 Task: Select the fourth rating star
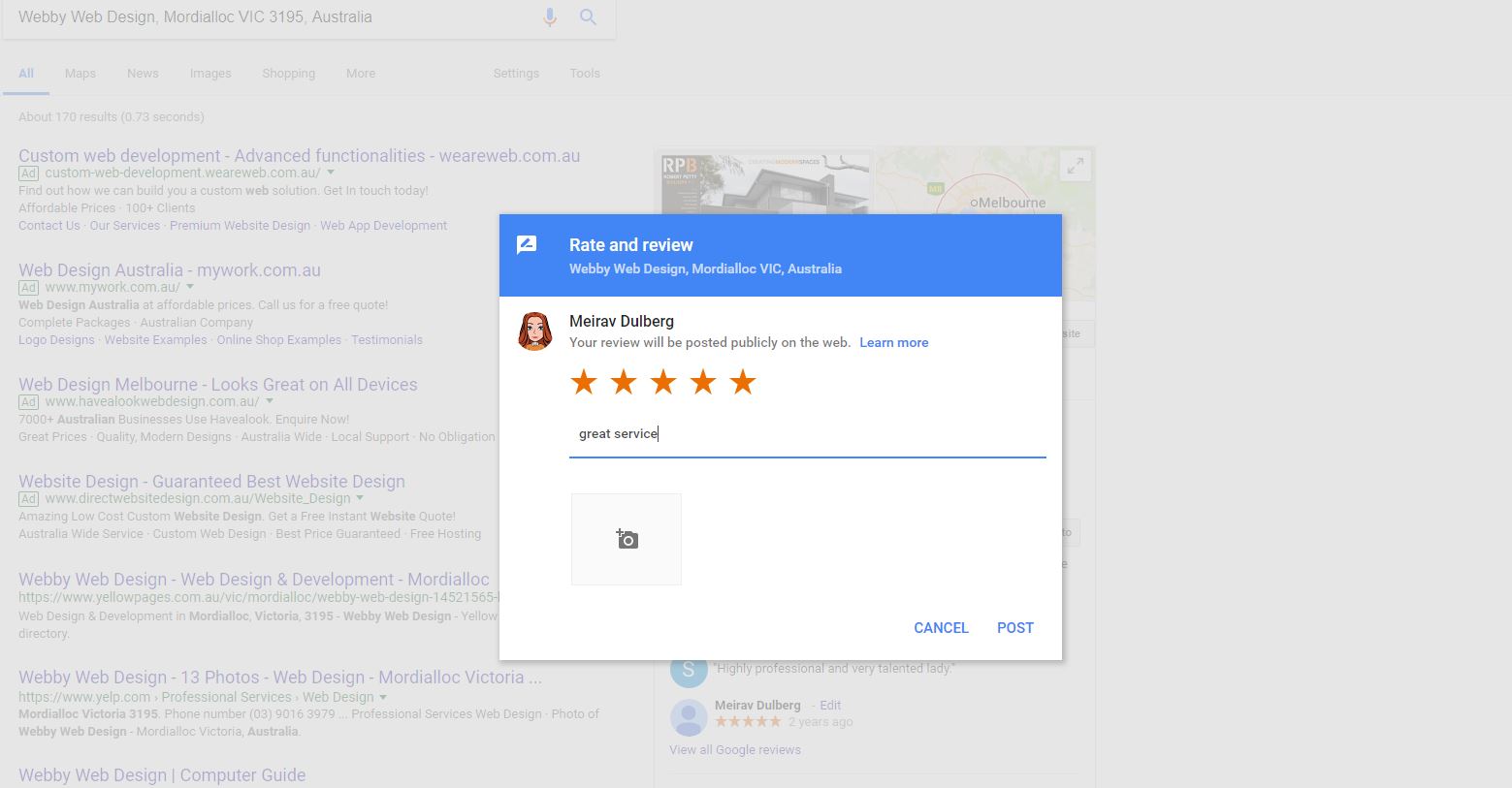pos(703,382)
